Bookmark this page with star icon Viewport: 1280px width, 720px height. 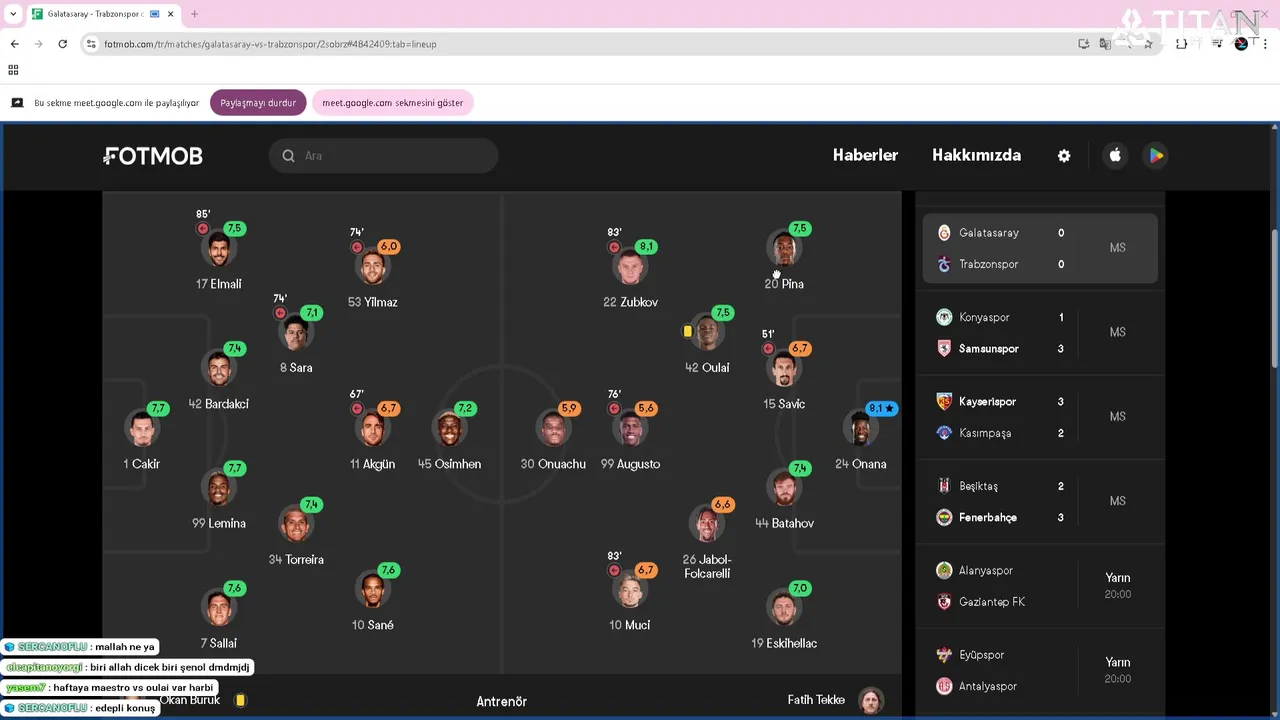coord(1148,44)
